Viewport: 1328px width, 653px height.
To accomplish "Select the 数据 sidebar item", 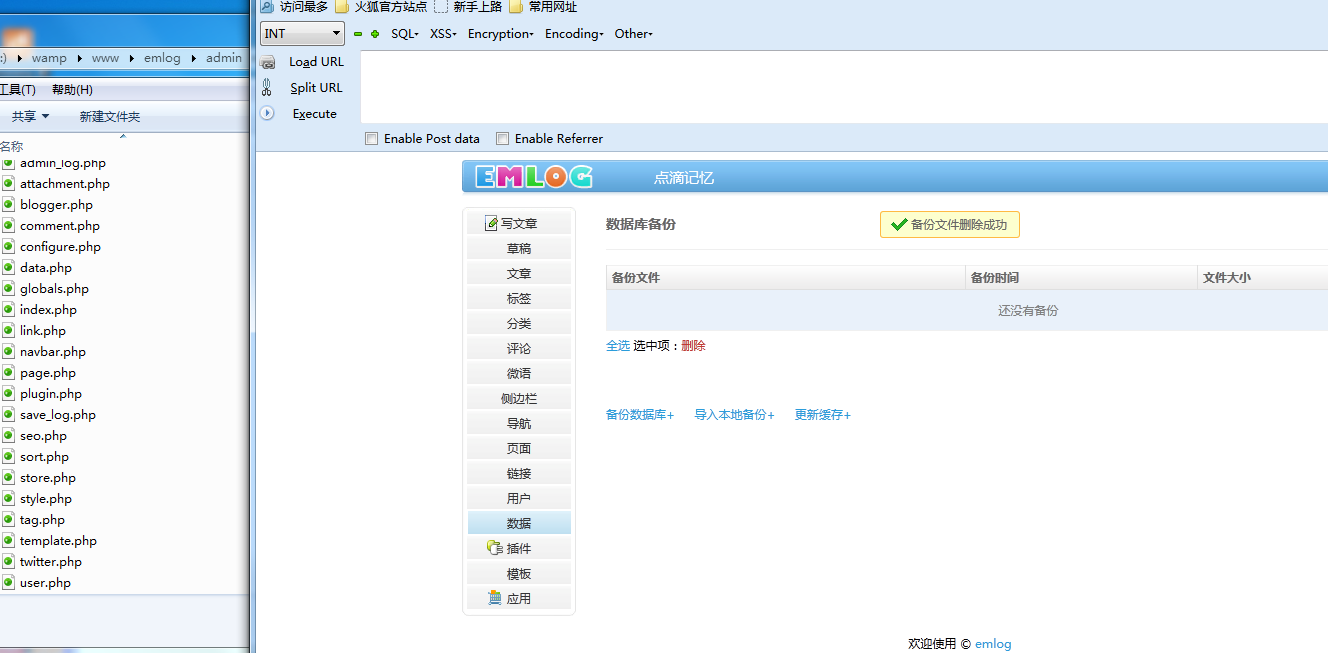I will click(519, 523).
